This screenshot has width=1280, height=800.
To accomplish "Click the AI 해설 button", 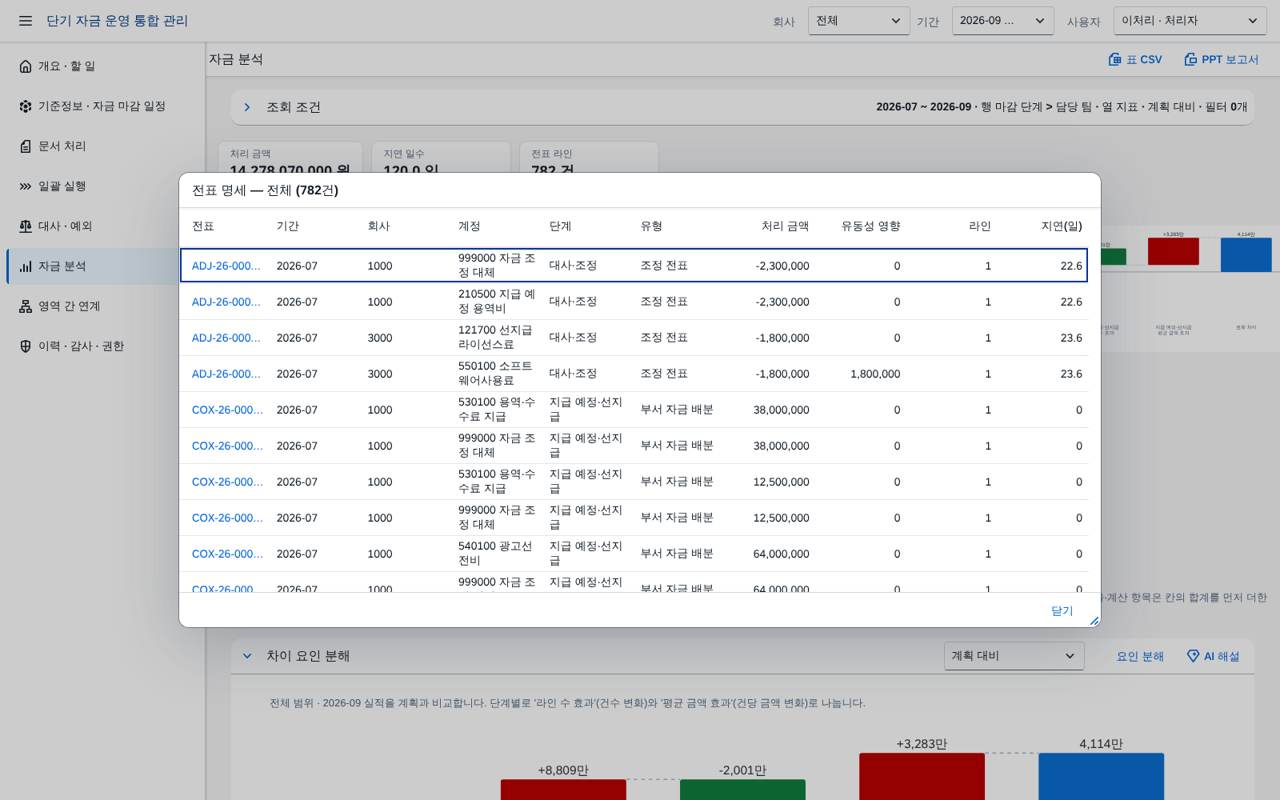I will 1212,656.
